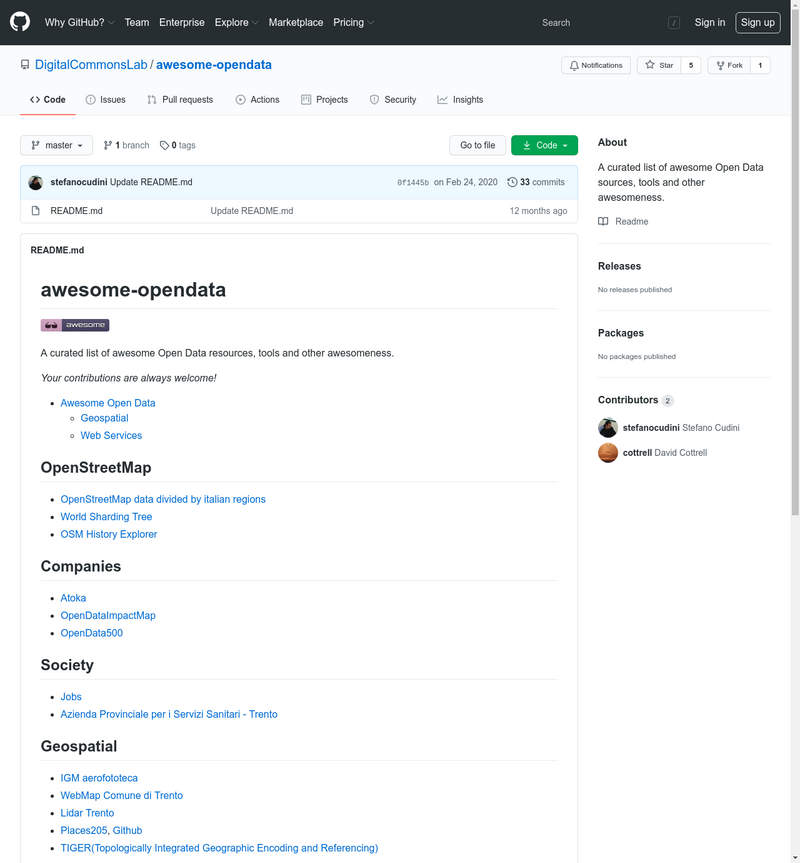Open commit hash 0f1445b
Image resolution: width=800 pixels, height=863 pixels.
(x=413, y=183)
